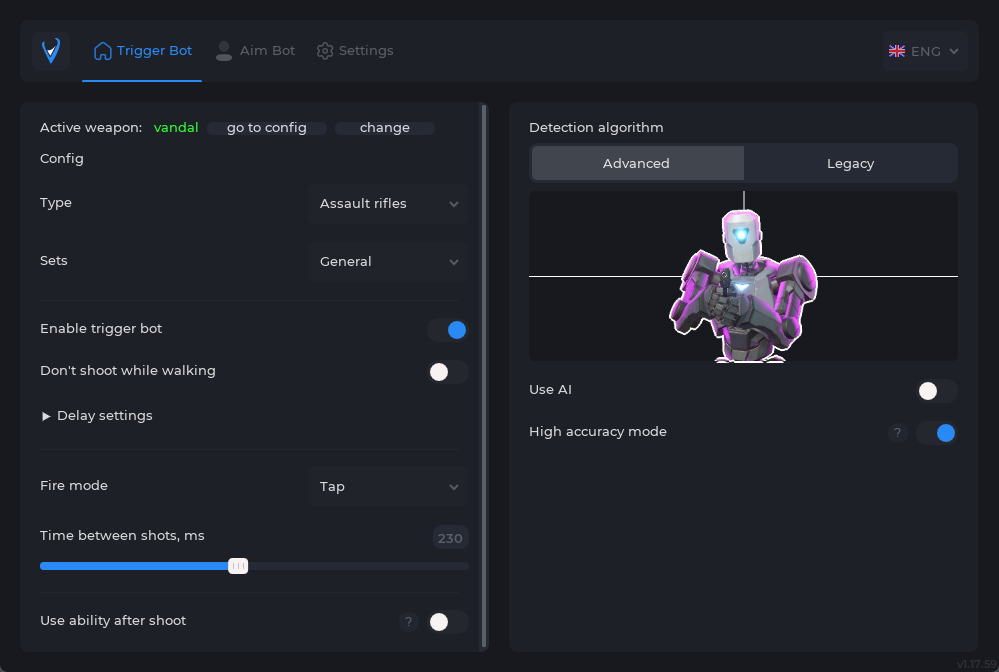
Task: Open the Type dropdown showing Assault rifles
Action: pyautogui.click(x=388, y=204)
